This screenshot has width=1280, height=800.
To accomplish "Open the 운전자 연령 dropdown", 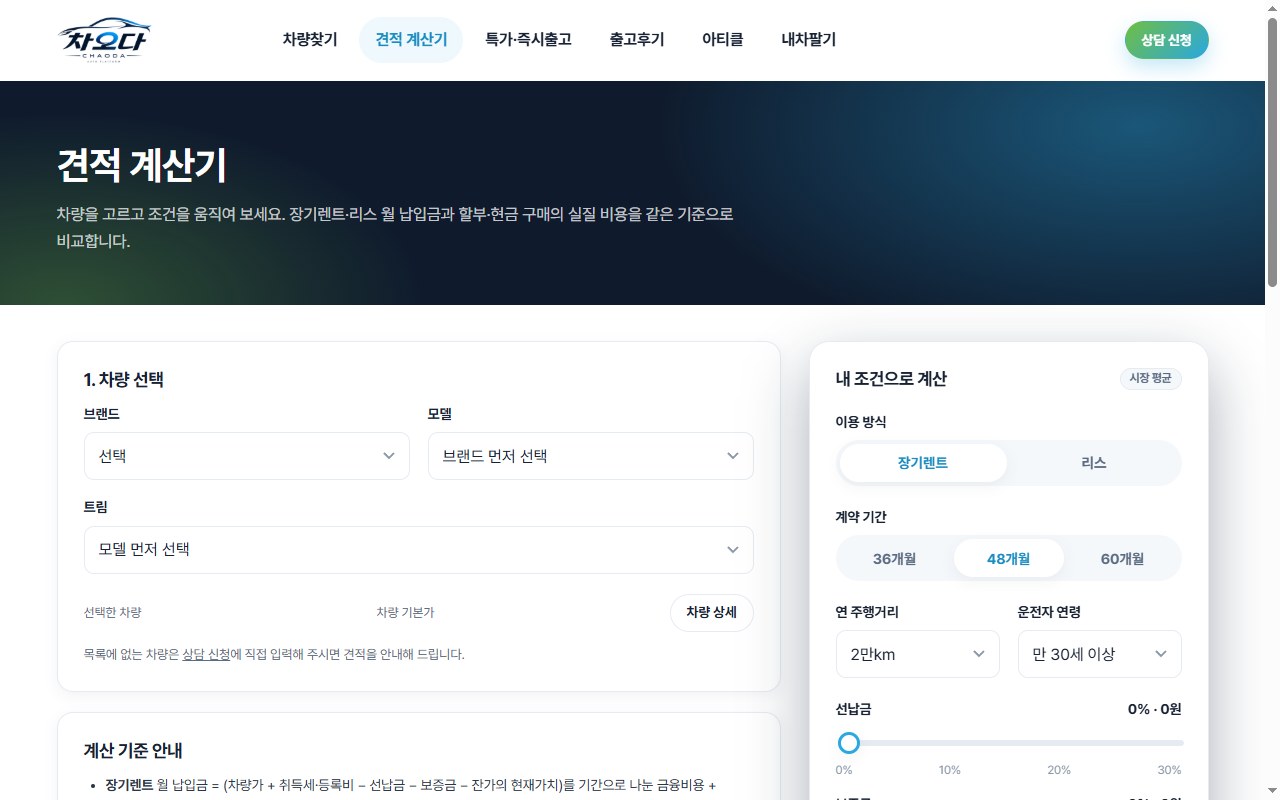I will tap(1100, 654).
